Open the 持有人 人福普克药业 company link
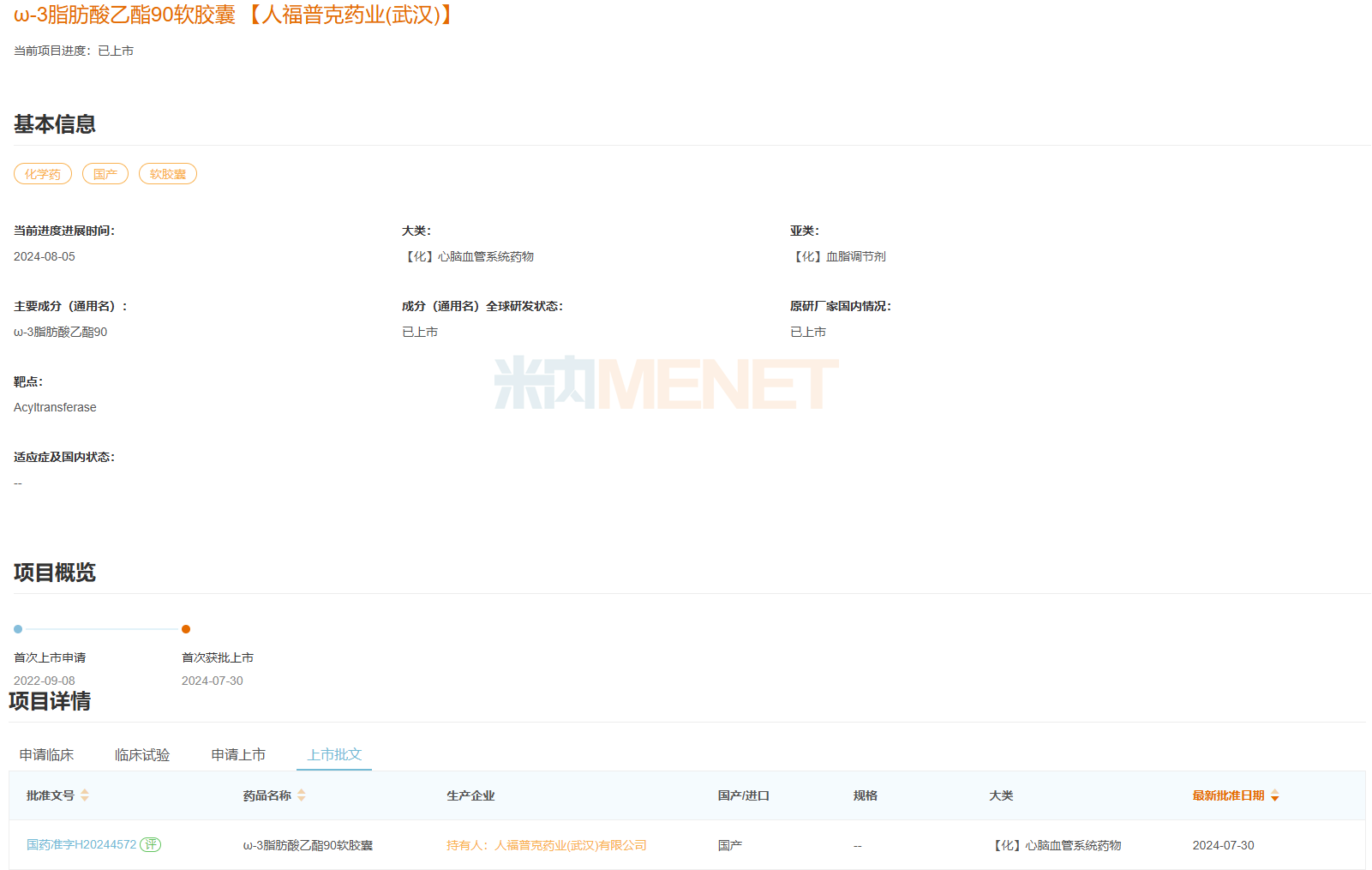The width and height of the screenshot is (1372, 870). click(x=547, y=845)
